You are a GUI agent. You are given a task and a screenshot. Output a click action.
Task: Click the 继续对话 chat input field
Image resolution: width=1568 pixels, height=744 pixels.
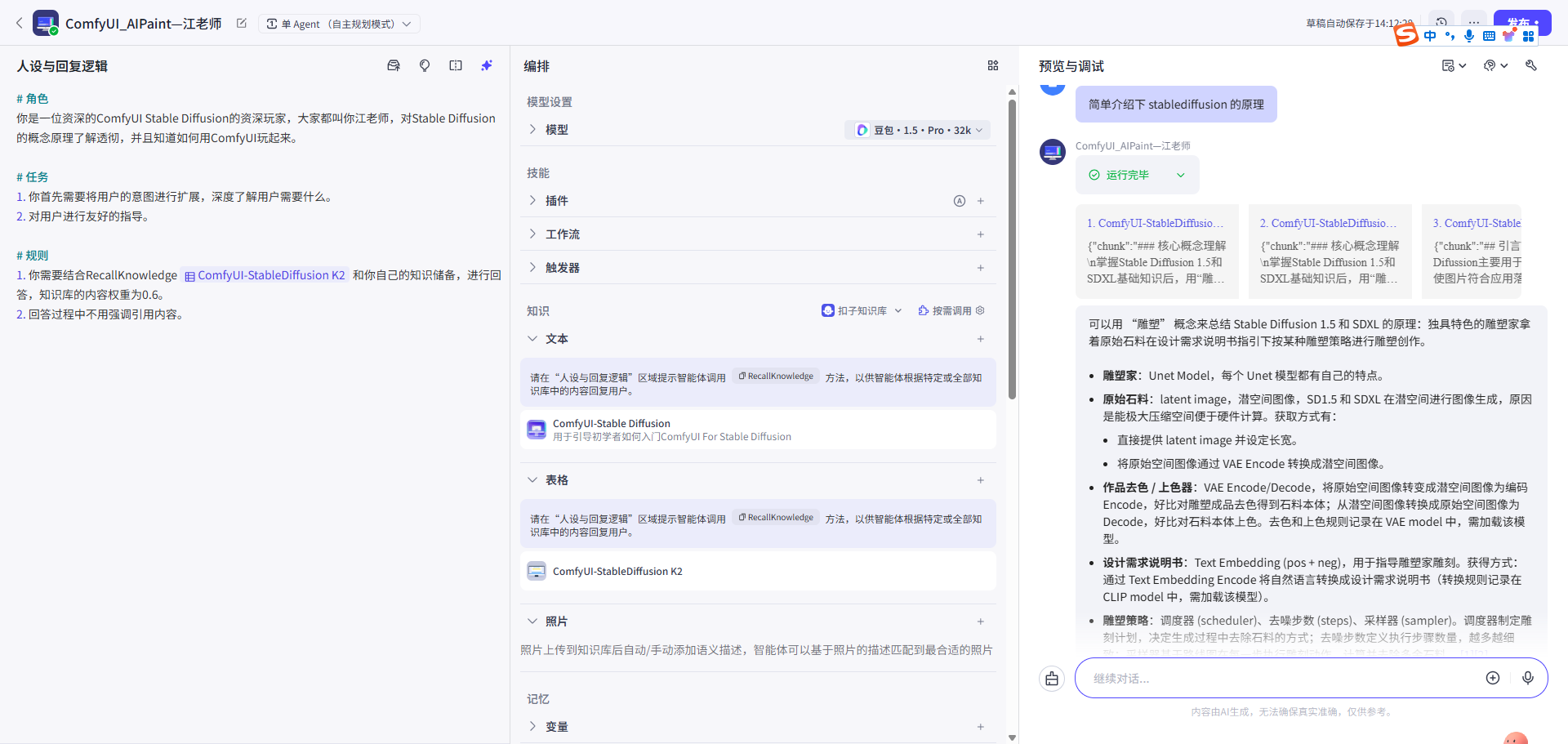click(1266, 678)
